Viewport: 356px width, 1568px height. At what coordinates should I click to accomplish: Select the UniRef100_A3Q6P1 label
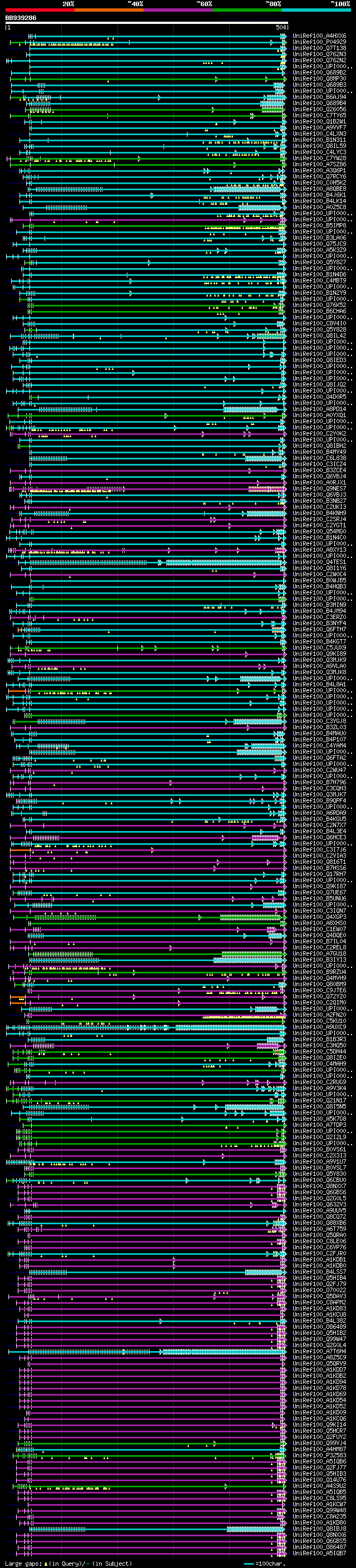click(319, 170)
